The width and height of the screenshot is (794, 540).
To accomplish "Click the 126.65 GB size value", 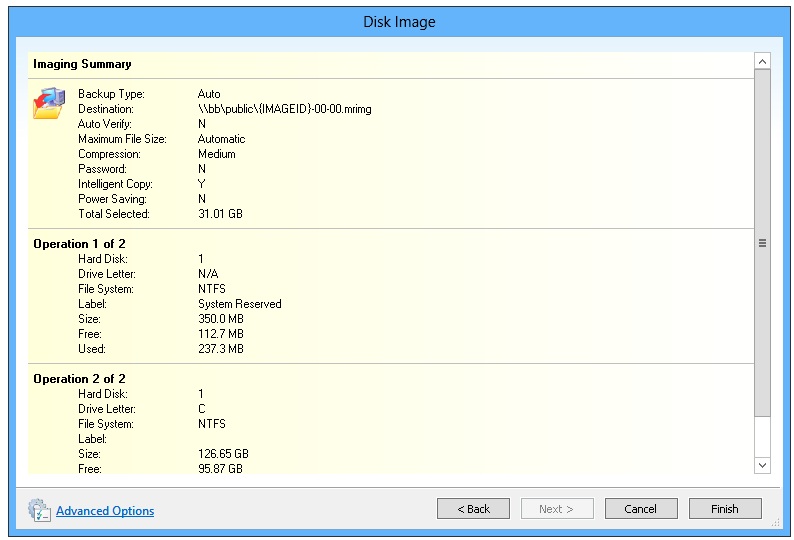I will coord(223,454).
